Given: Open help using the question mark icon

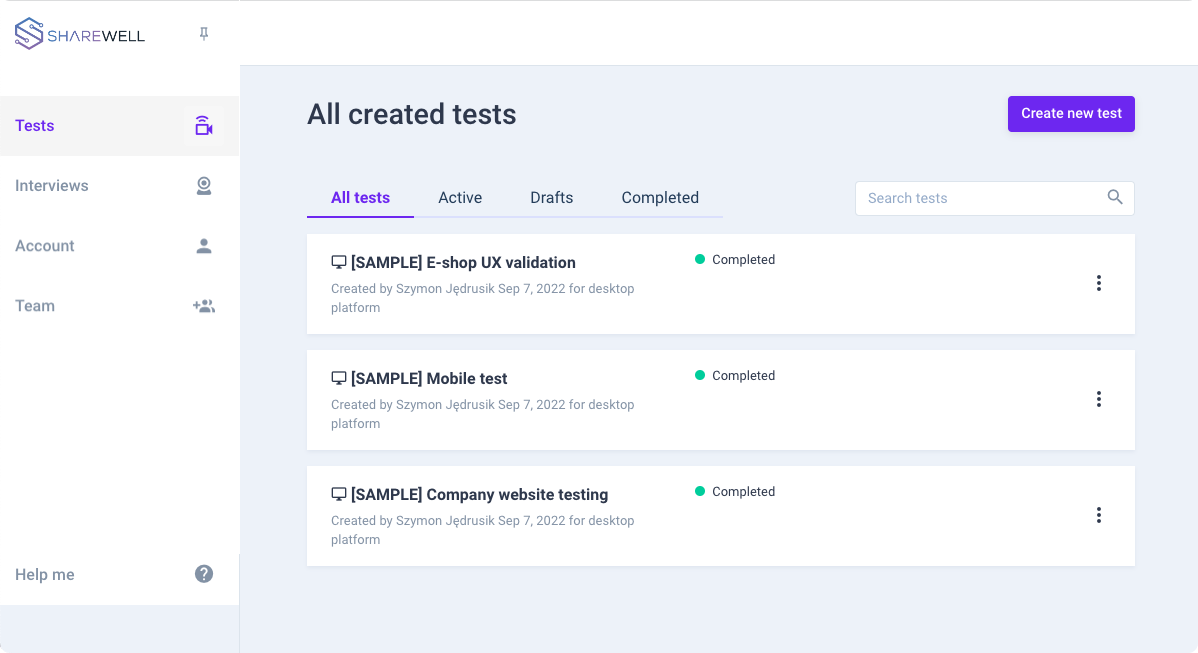Looking at the screenshot, I should [x=204, y=574].
